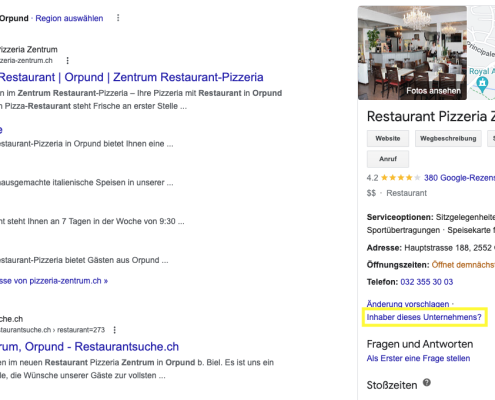Click the Wegbeschreibung button

448,138
